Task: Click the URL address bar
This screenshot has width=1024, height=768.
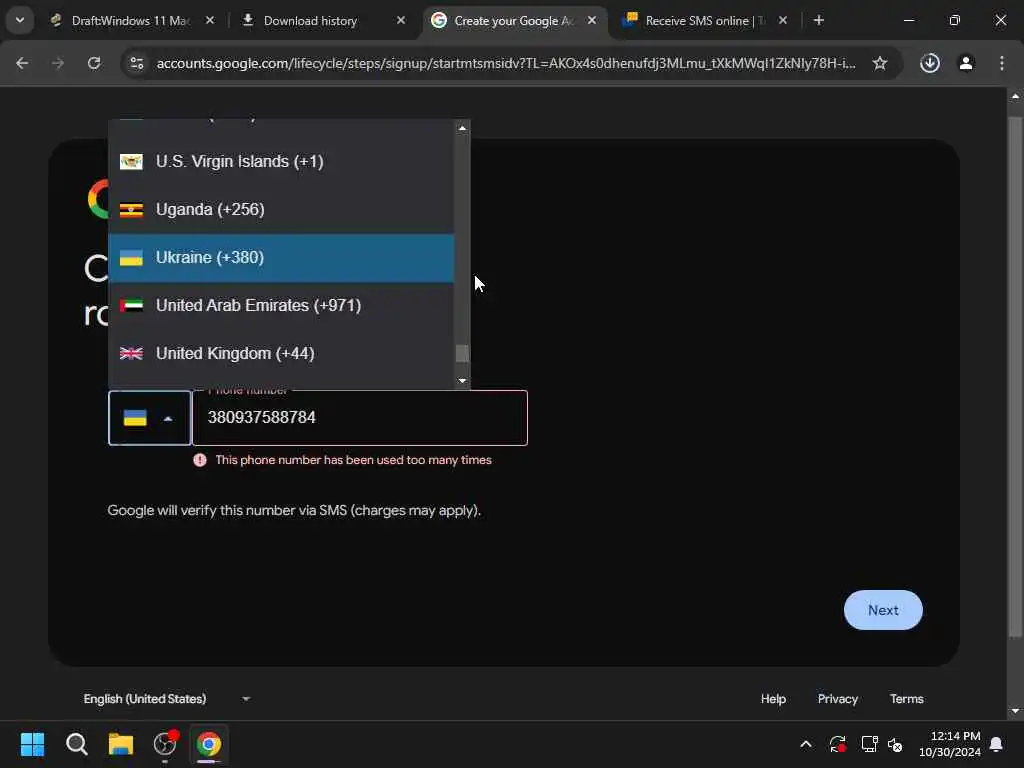Action: coord(505,63)
